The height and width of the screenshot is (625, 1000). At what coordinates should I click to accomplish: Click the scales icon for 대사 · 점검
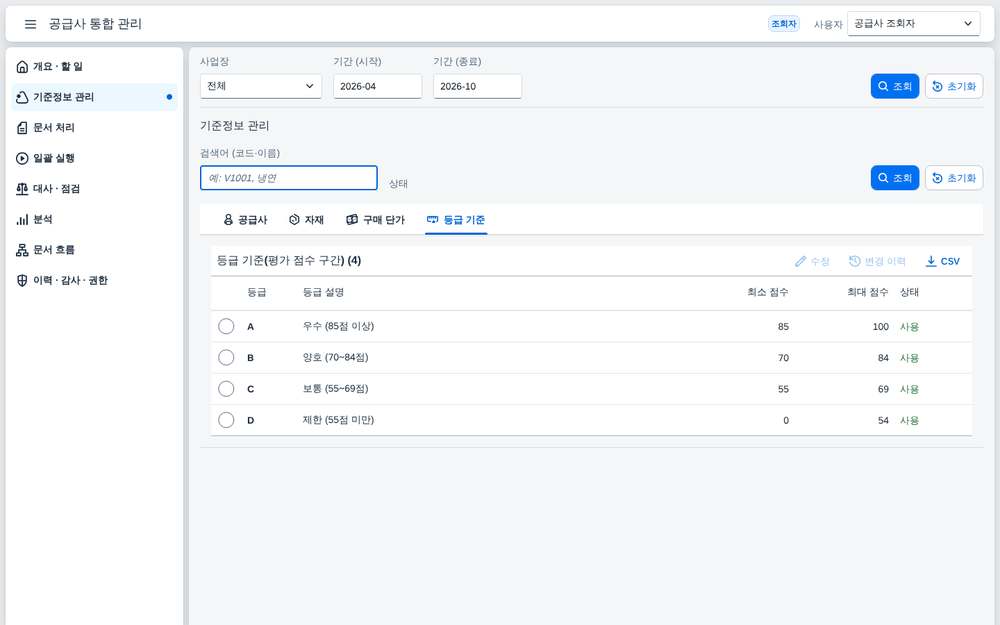coord(22,189)
